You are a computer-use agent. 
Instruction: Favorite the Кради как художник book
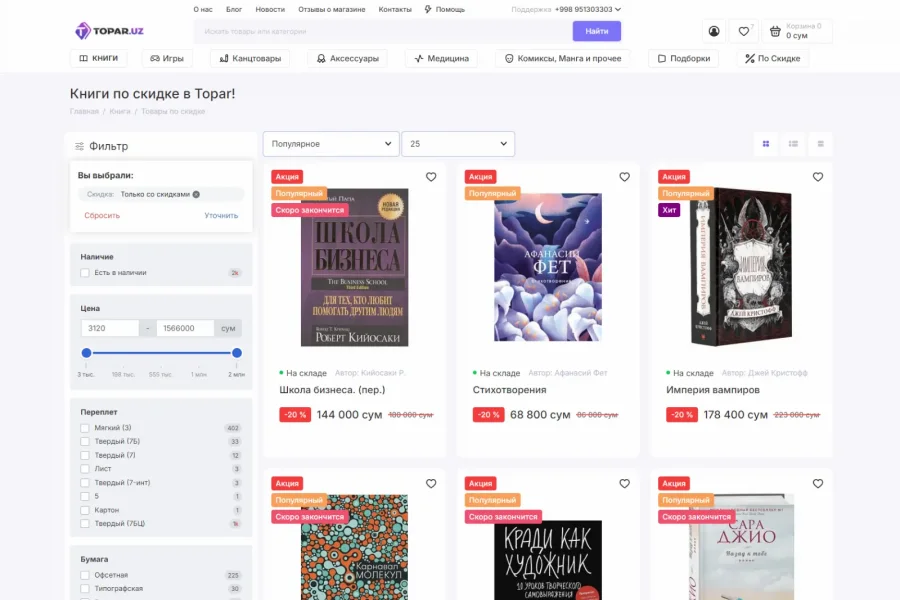pyautogui.click(x=624, y=483)
